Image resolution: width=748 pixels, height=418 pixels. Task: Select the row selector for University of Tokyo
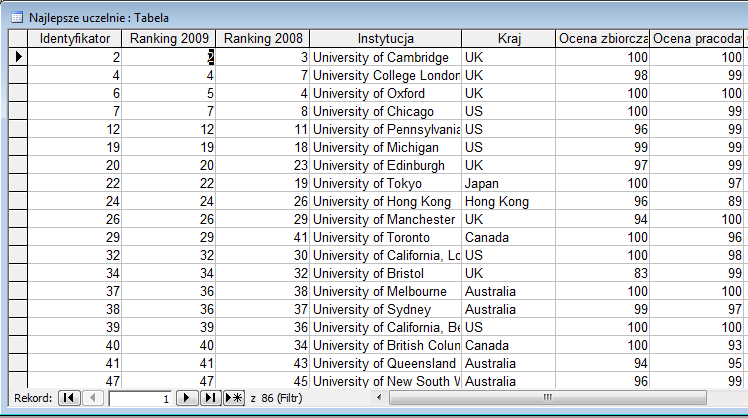[18, 183]
